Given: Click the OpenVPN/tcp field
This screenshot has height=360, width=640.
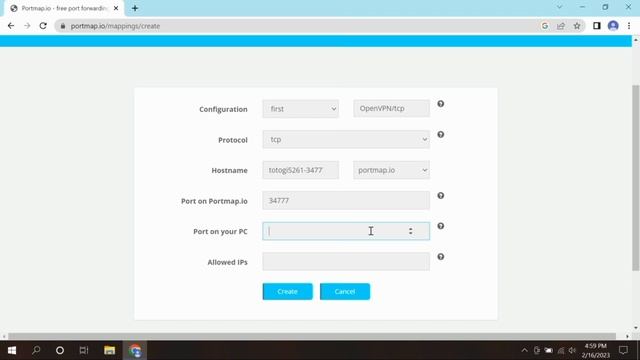Looking at the screenshot, I should 391,109.
